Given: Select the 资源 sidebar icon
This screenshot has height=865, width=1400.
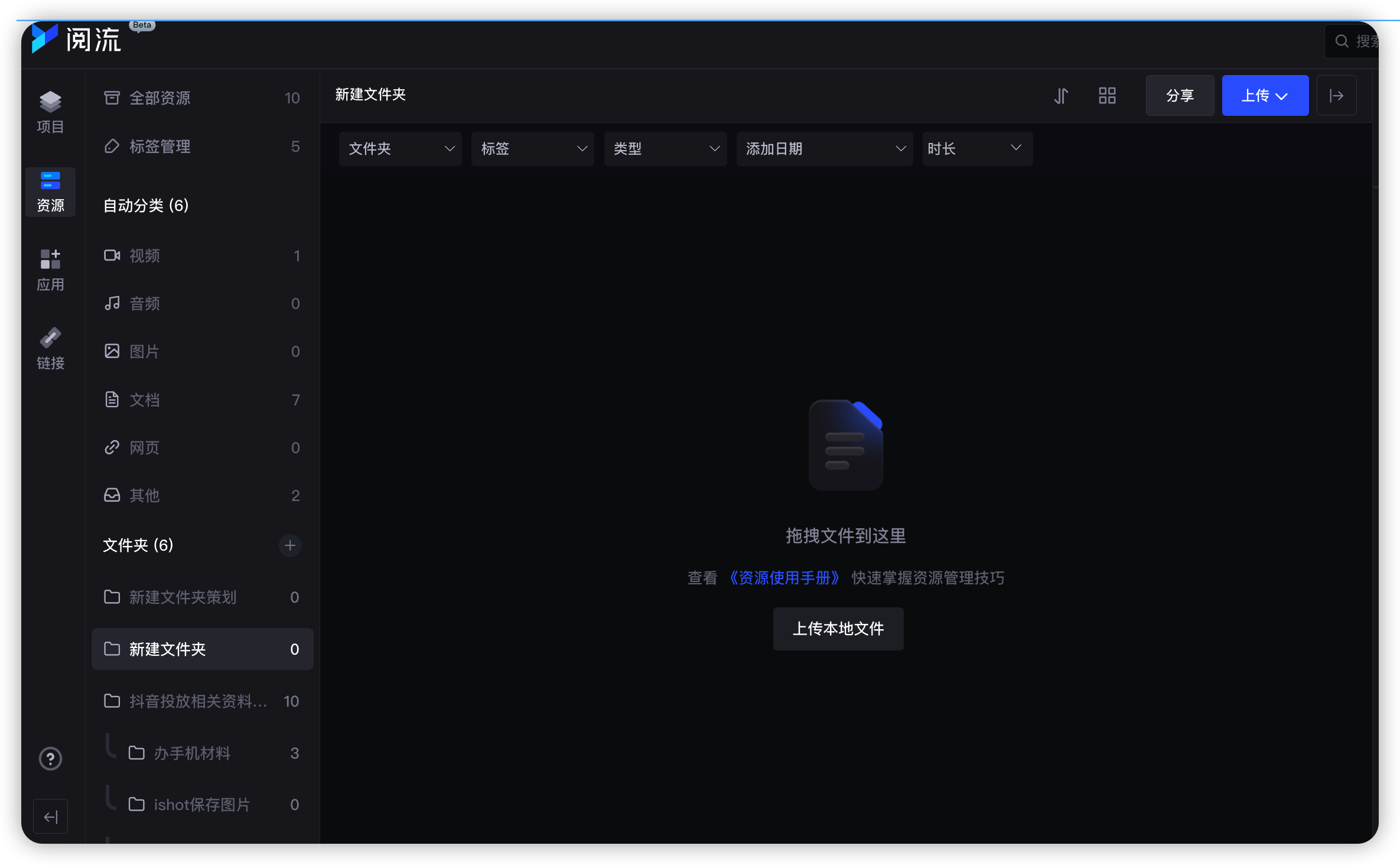Looking at the screenshot, I should pyautogui.click(x=50, y=191).
